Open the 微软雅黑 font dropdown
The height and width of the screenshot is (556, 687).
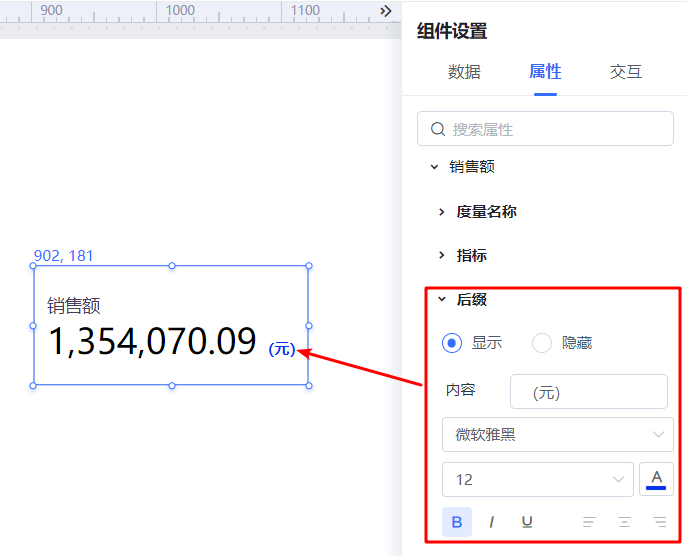point(557,435)
